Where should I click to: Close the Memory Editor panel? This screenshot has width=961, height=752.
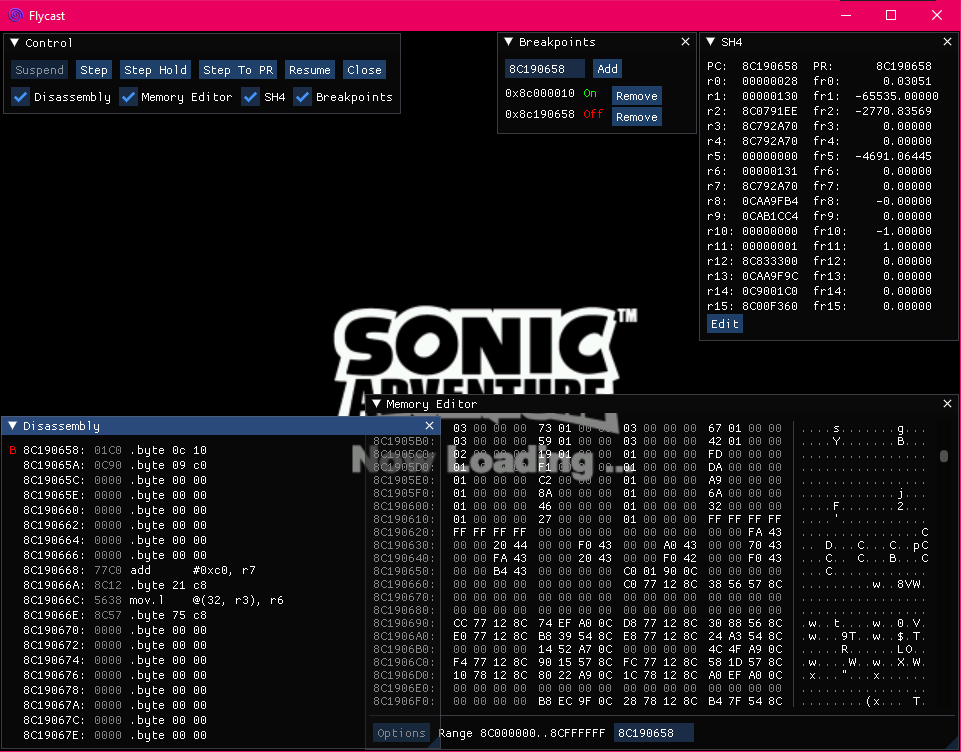[947, 404]
